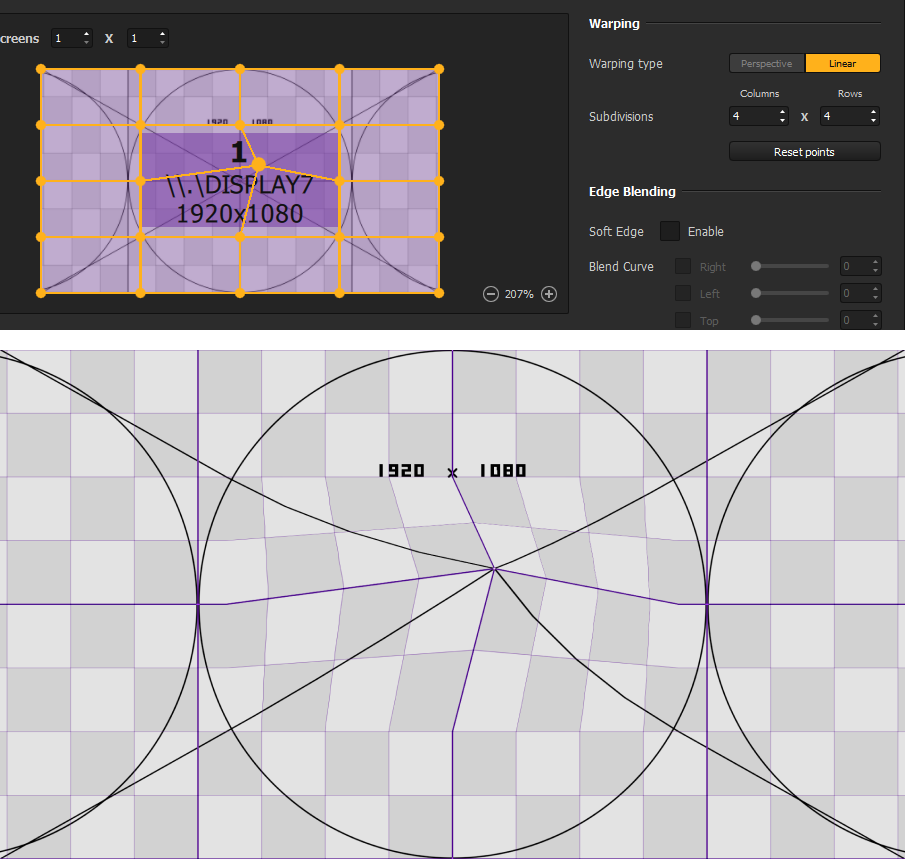Viewport: 905px width, 860px height.
Task: Tick the Blend Curve Right checkbox
Action: pos(683,266)
